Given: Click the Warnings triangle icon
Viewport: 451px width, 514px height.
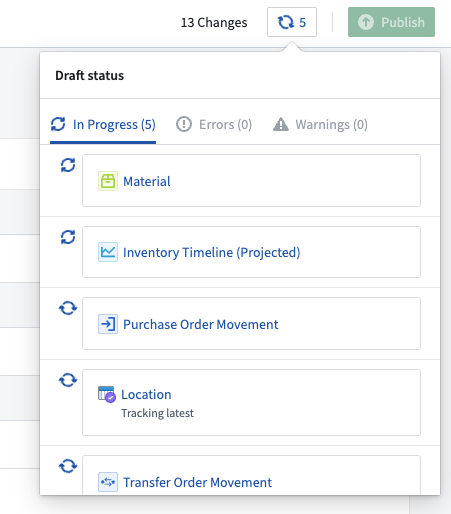Looking at the screenshot, I should [281, 124].
